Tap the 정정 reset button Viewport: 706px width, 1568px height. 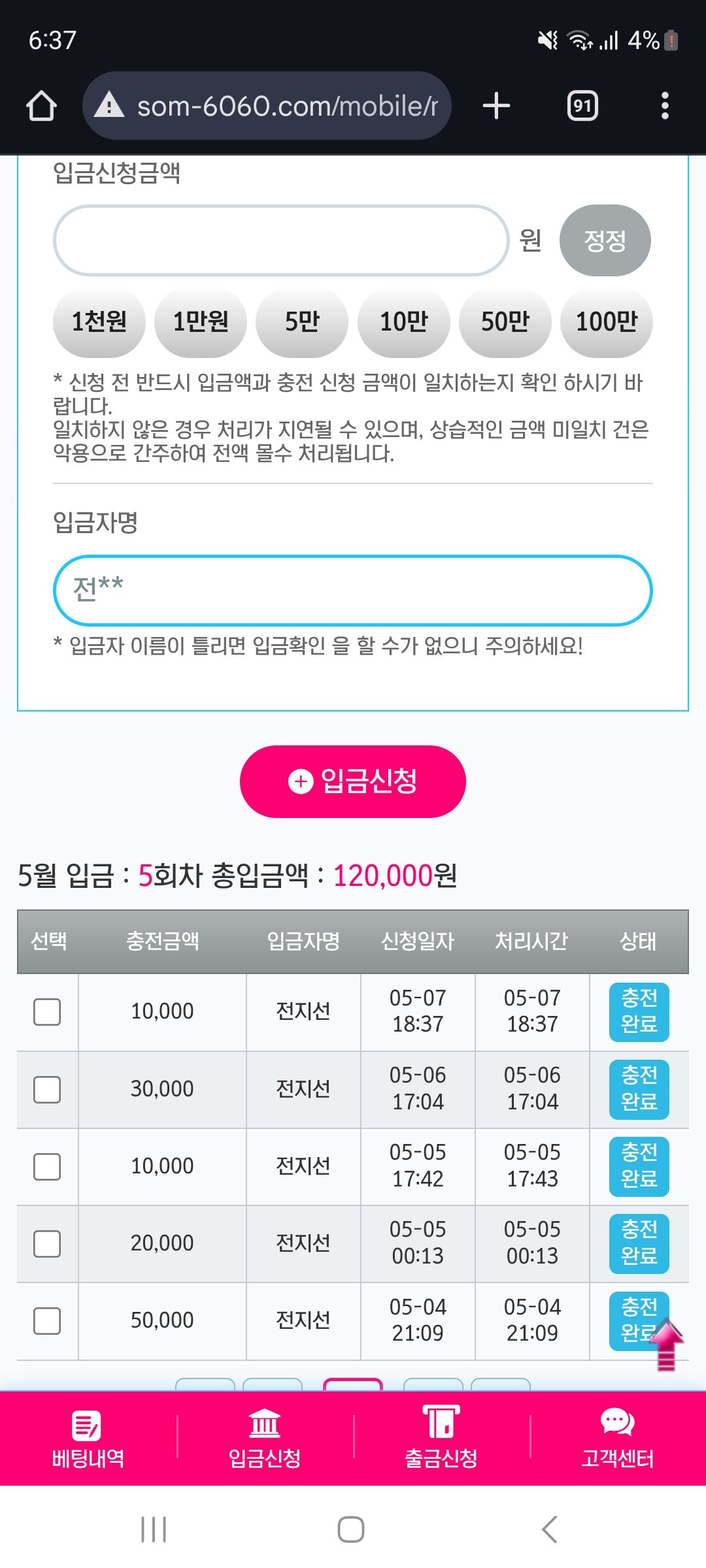coord(605,240)
